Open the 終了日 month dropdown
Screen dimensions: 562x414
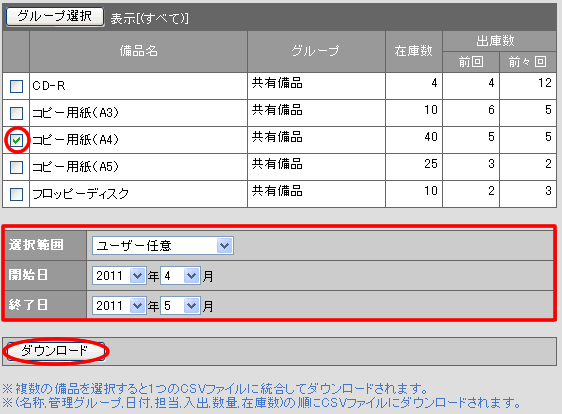pyautogui.click(x=180, y=306)
